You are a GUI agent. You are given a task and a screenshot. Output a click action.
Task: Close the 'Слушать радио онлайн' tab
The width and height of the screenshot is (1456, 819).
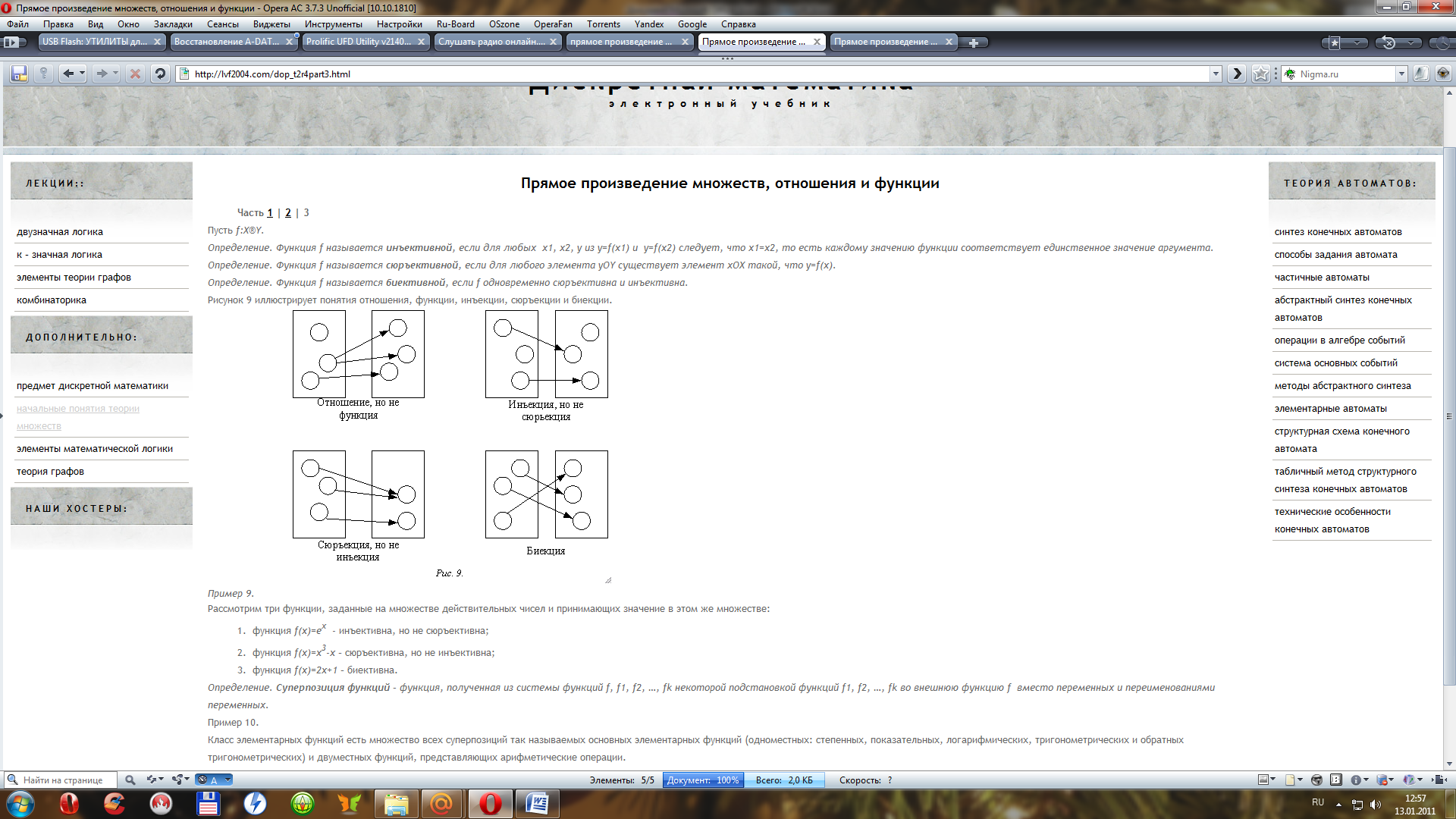point(553,42)
